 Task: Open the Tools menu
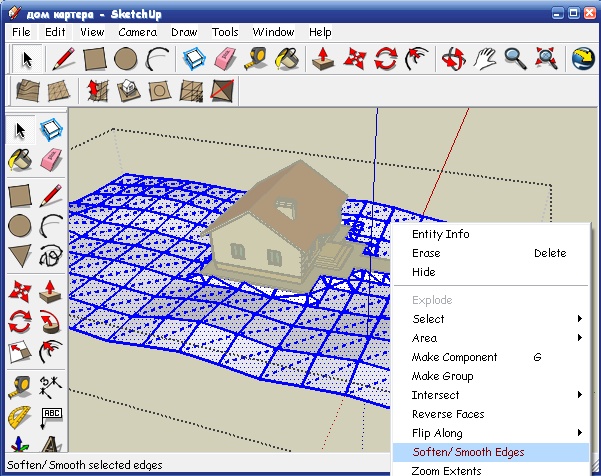(225, 32)
